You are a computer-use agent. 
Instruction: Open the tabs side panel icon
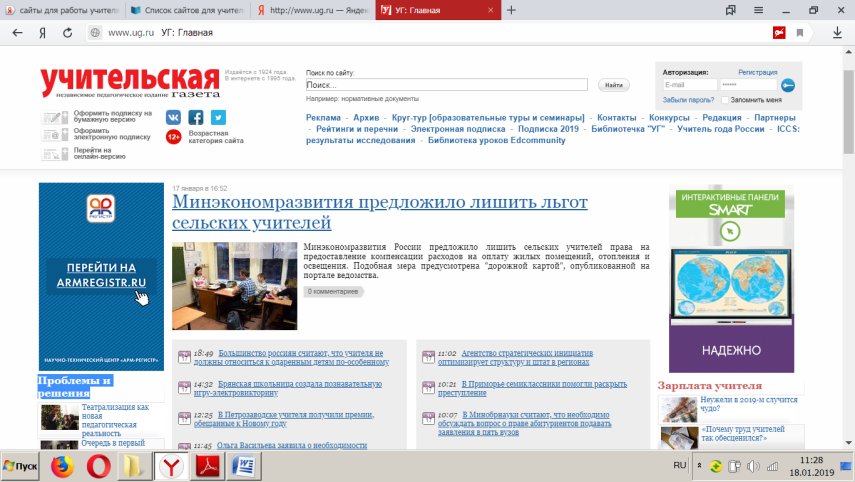(731, 10)
